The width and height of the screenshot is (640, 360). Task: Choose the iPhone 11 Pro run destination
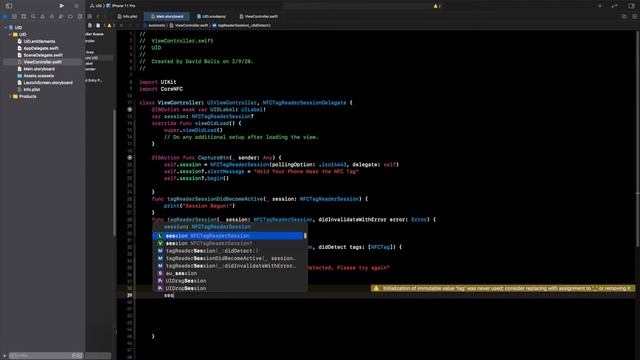[121, 6]
